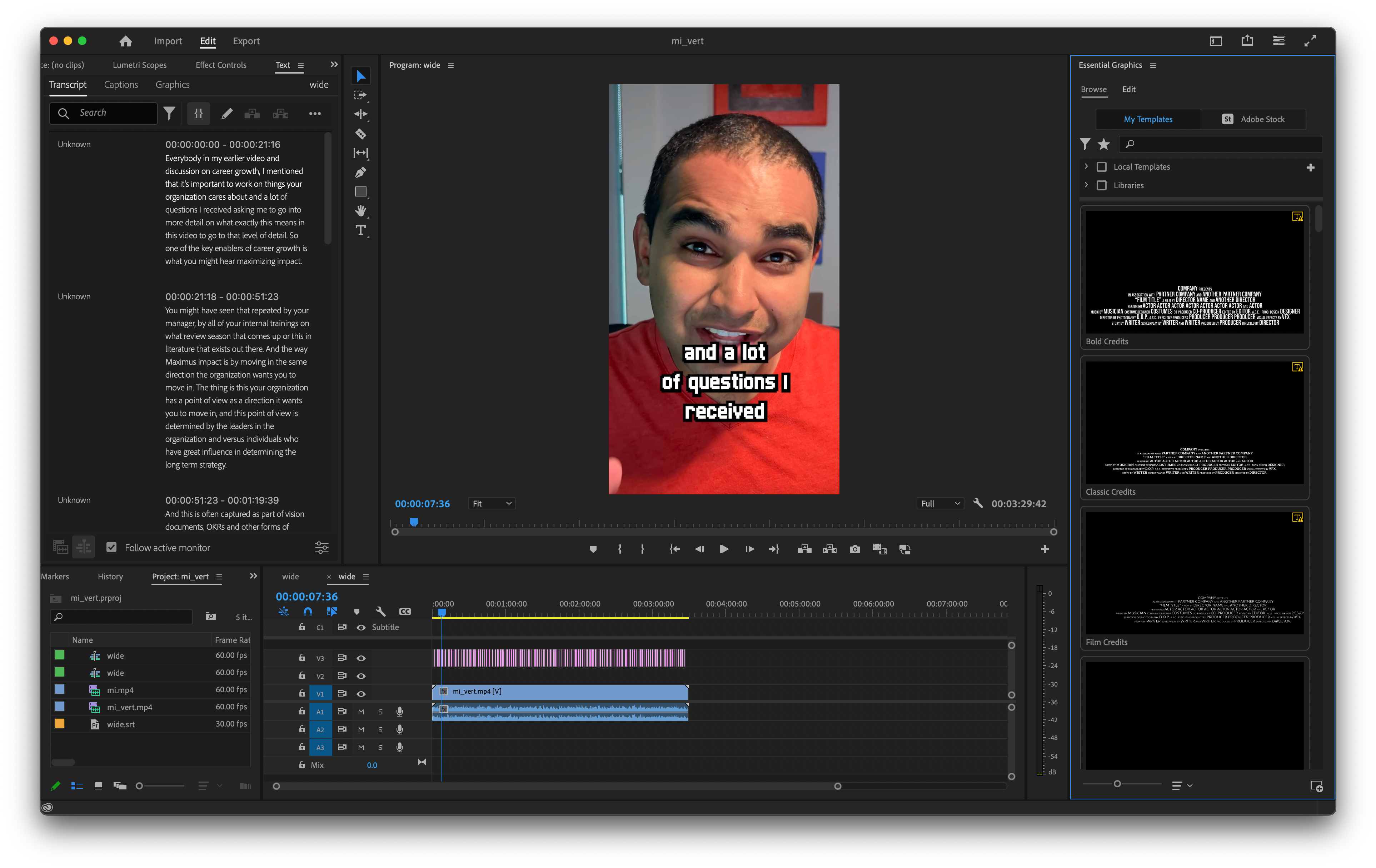Click the Home icon
The height and width of the screenshot is (868, 1376).
[x=126, y=41]
